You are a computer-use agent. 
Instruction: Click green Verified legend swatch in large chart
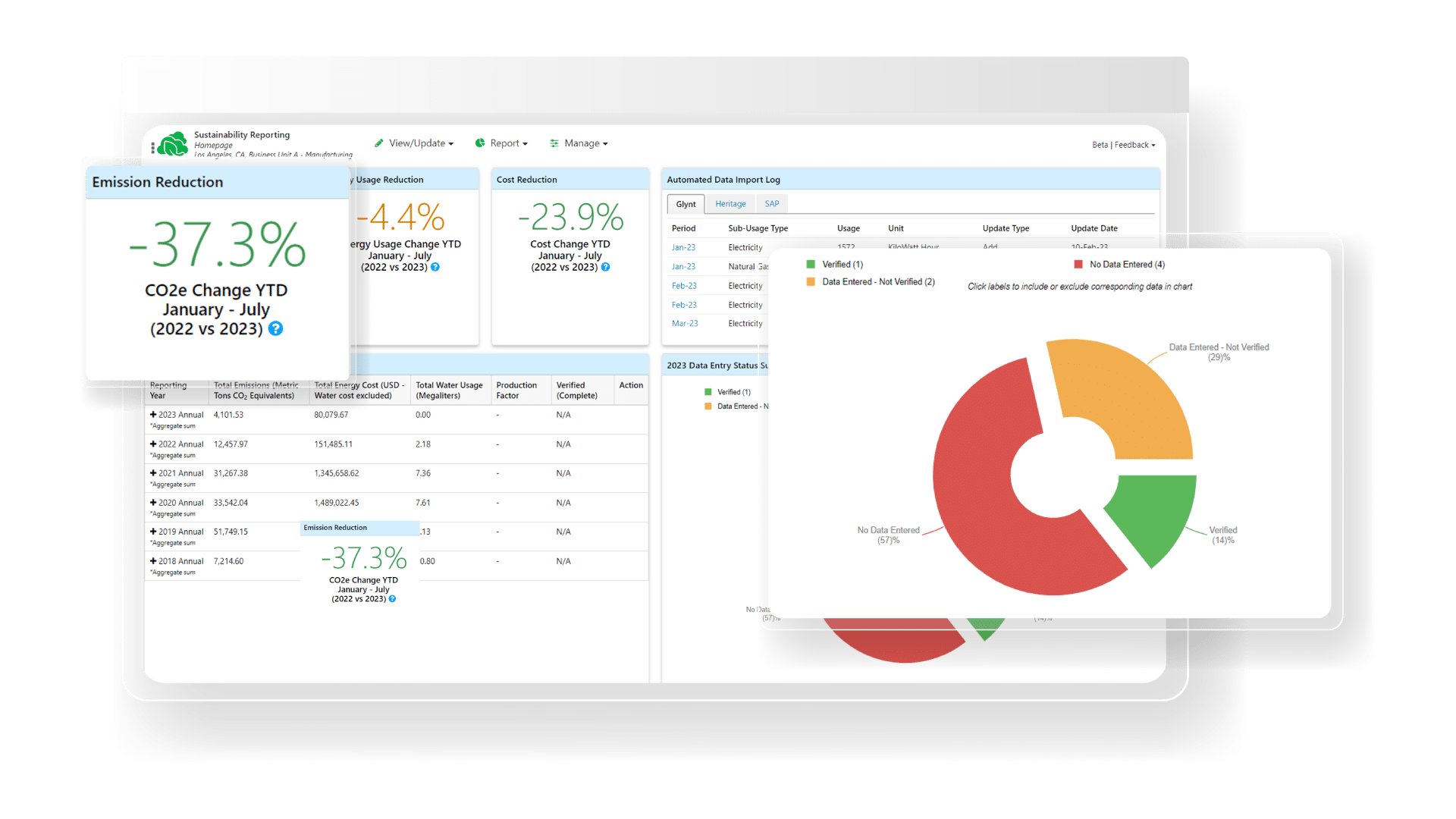[811, 265]
